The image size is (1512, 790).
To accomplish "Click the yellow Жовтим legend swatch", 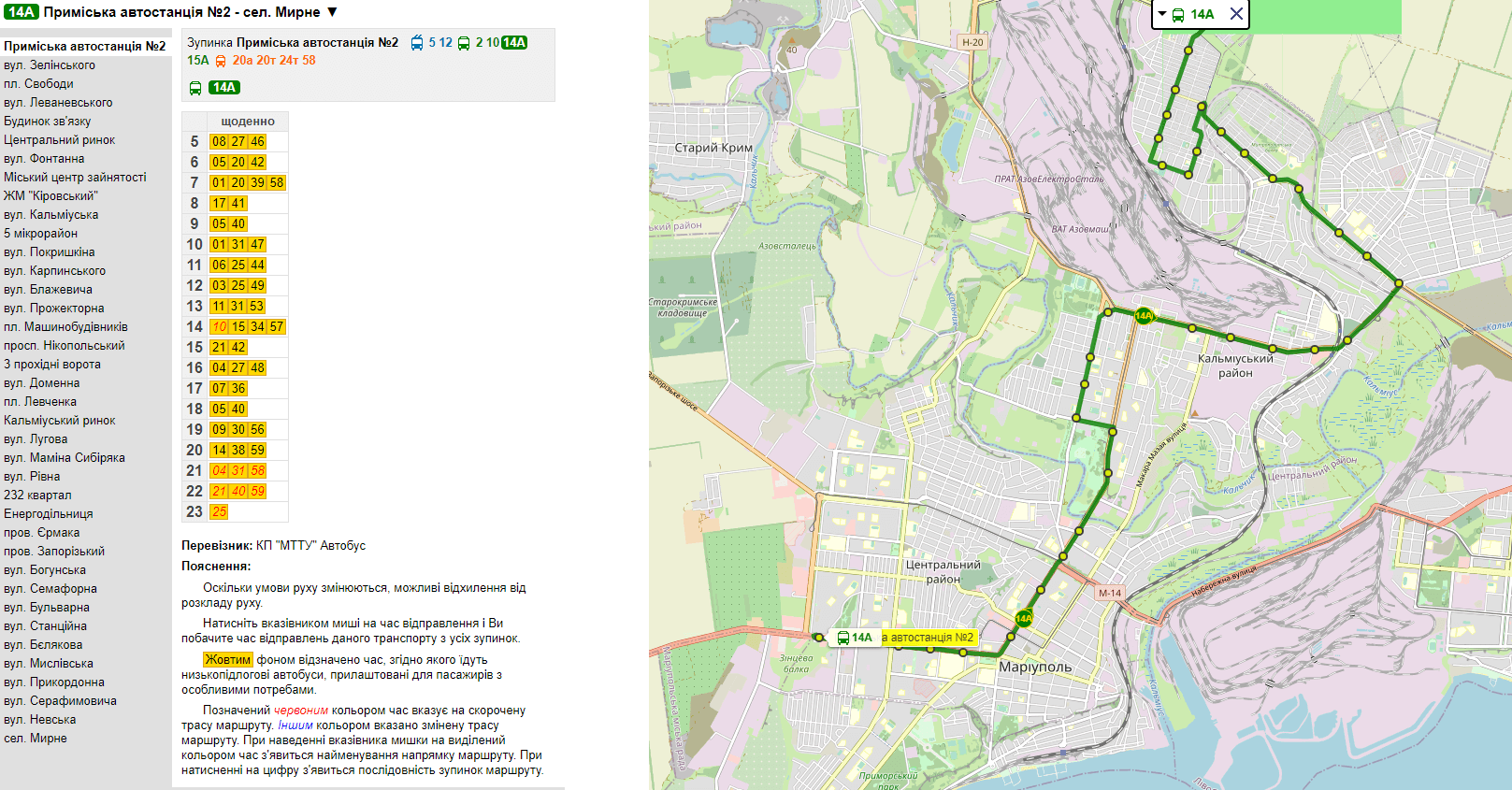I will tap(228, 660).
